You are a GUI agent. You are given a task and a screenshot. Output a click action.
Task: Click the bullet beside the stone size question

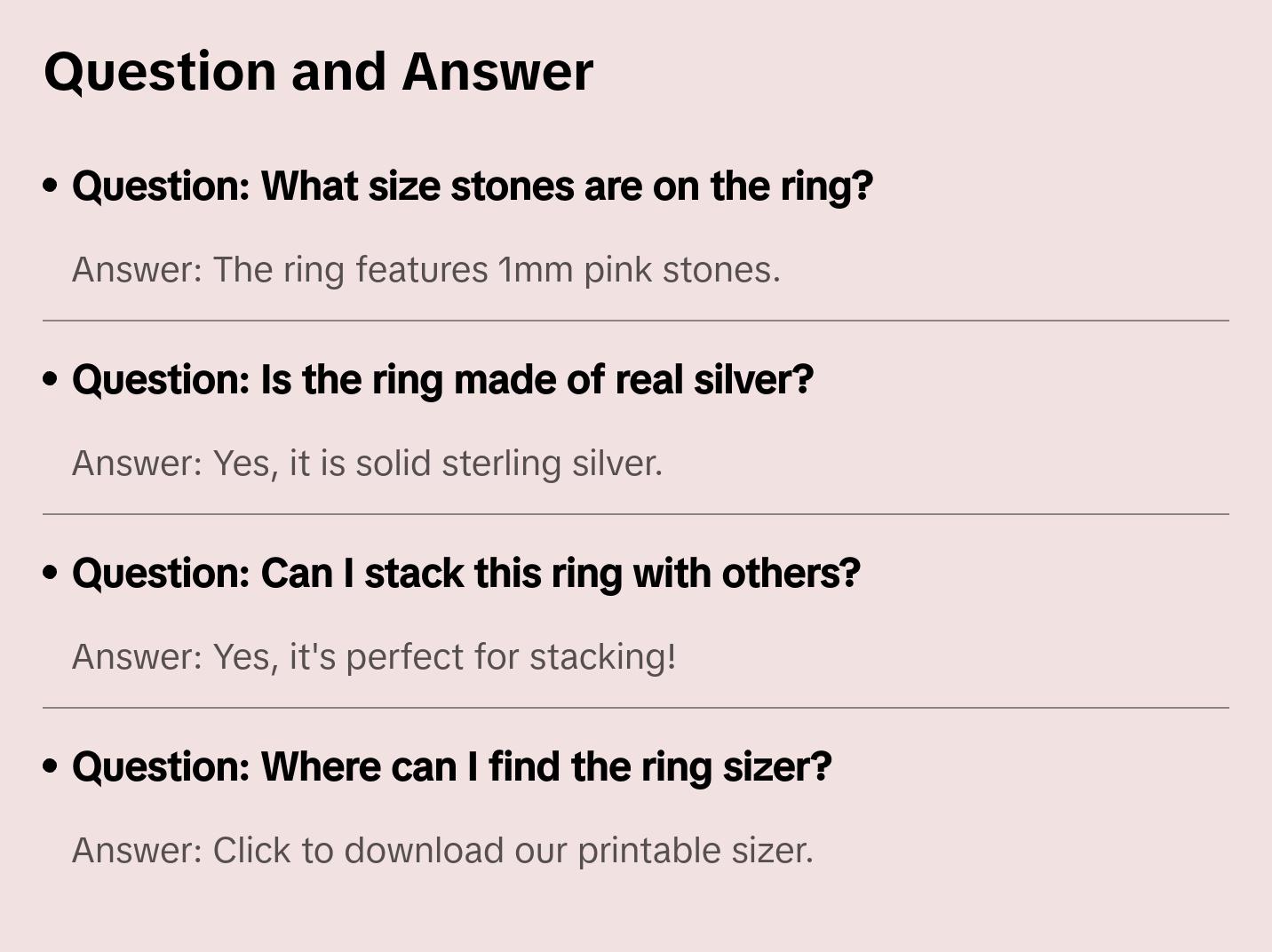51,186
